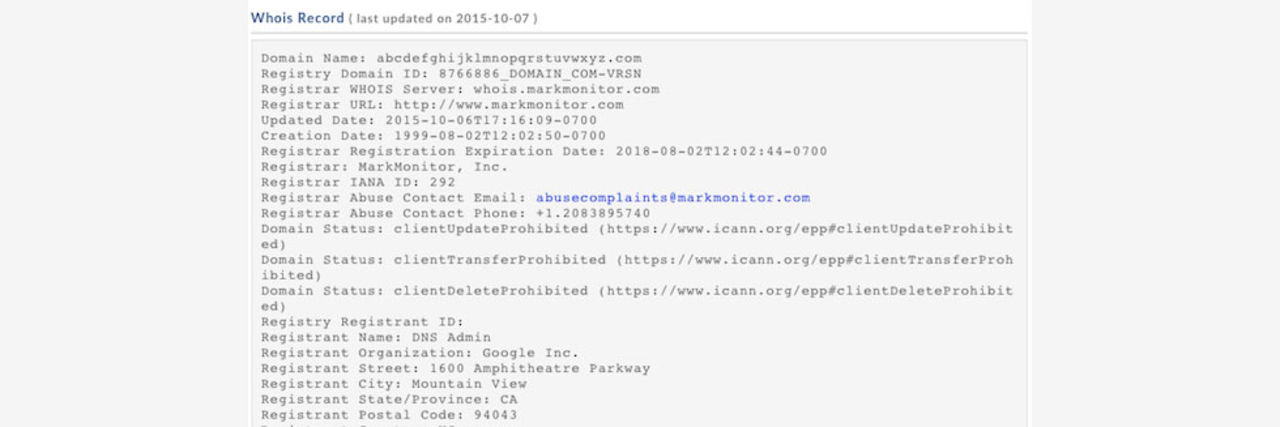Click the Creation Date line
The image size is (1280, 427).
pyautogui.click(x=433, y=136)
